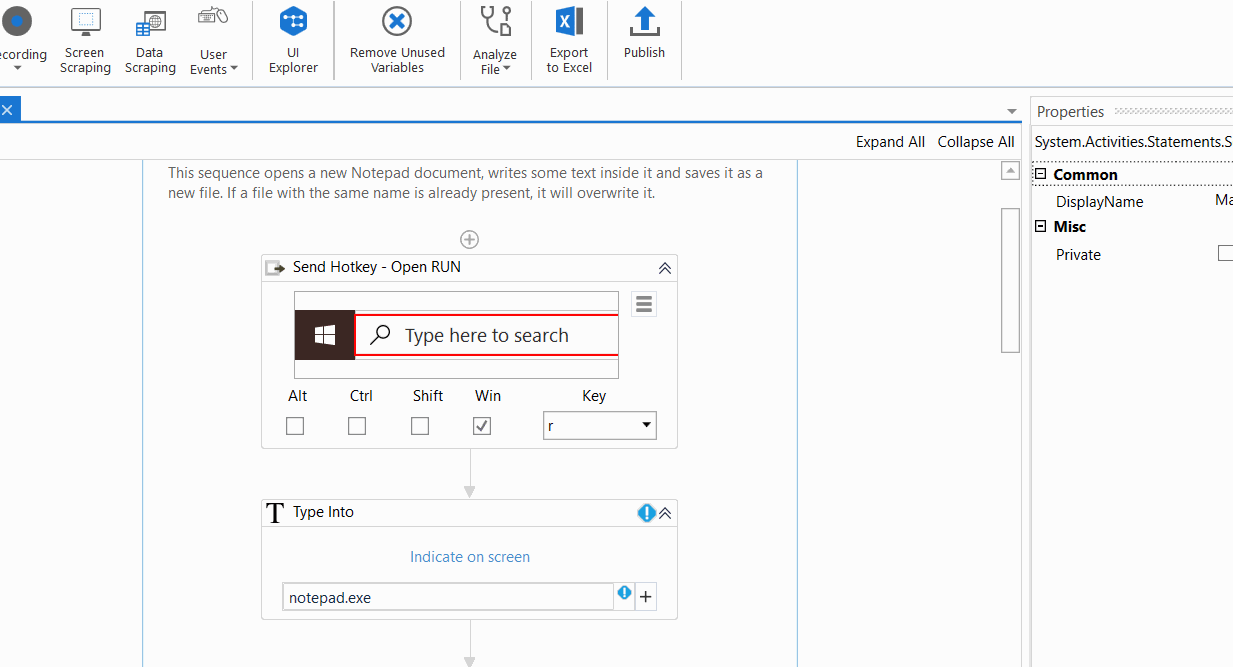This screenshot has width=1233, height=667.
Task: Collapse the Send Hotkey activity
Action: point(664,268)
